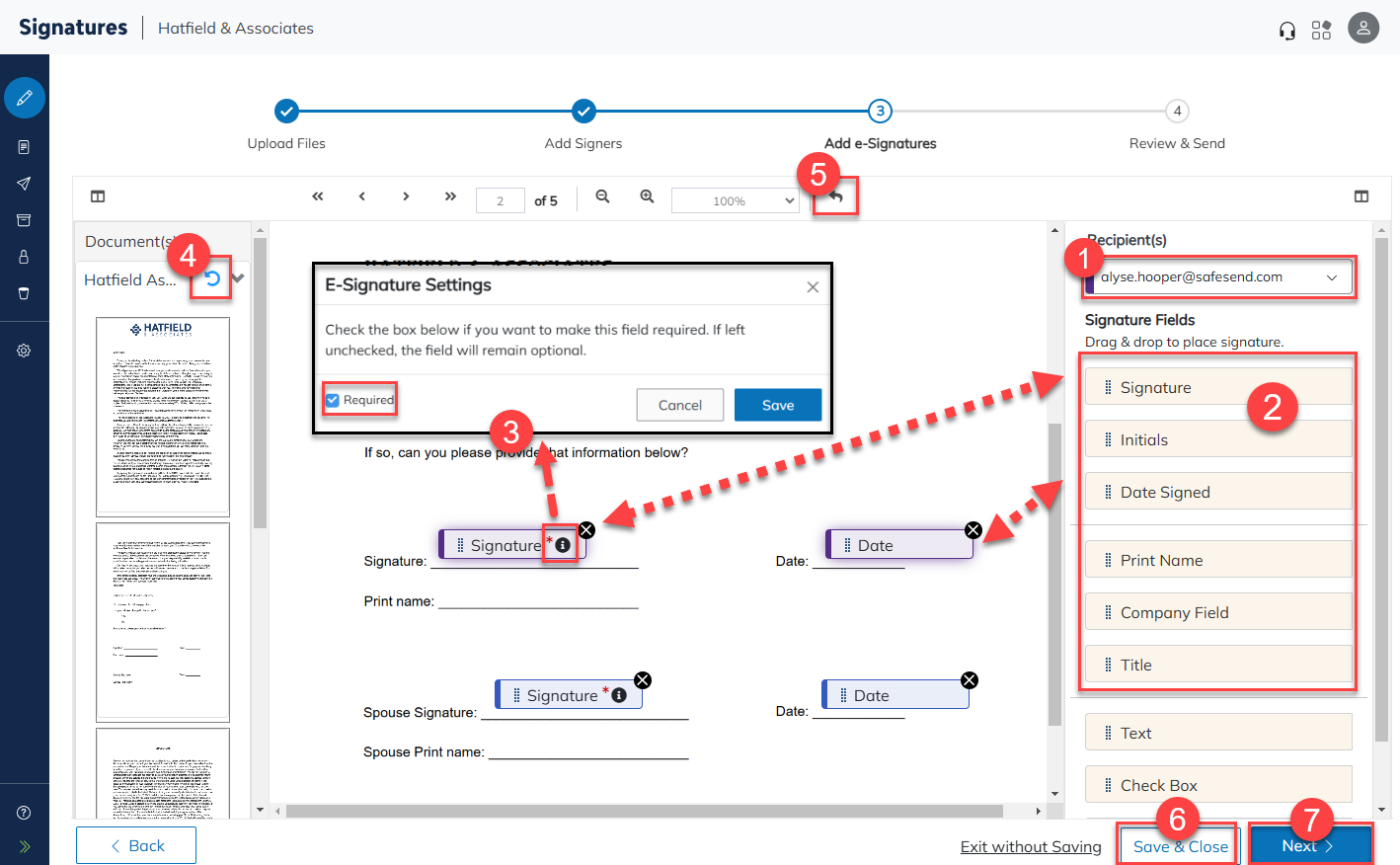Click the paper plane sent icon

point(24,184)
